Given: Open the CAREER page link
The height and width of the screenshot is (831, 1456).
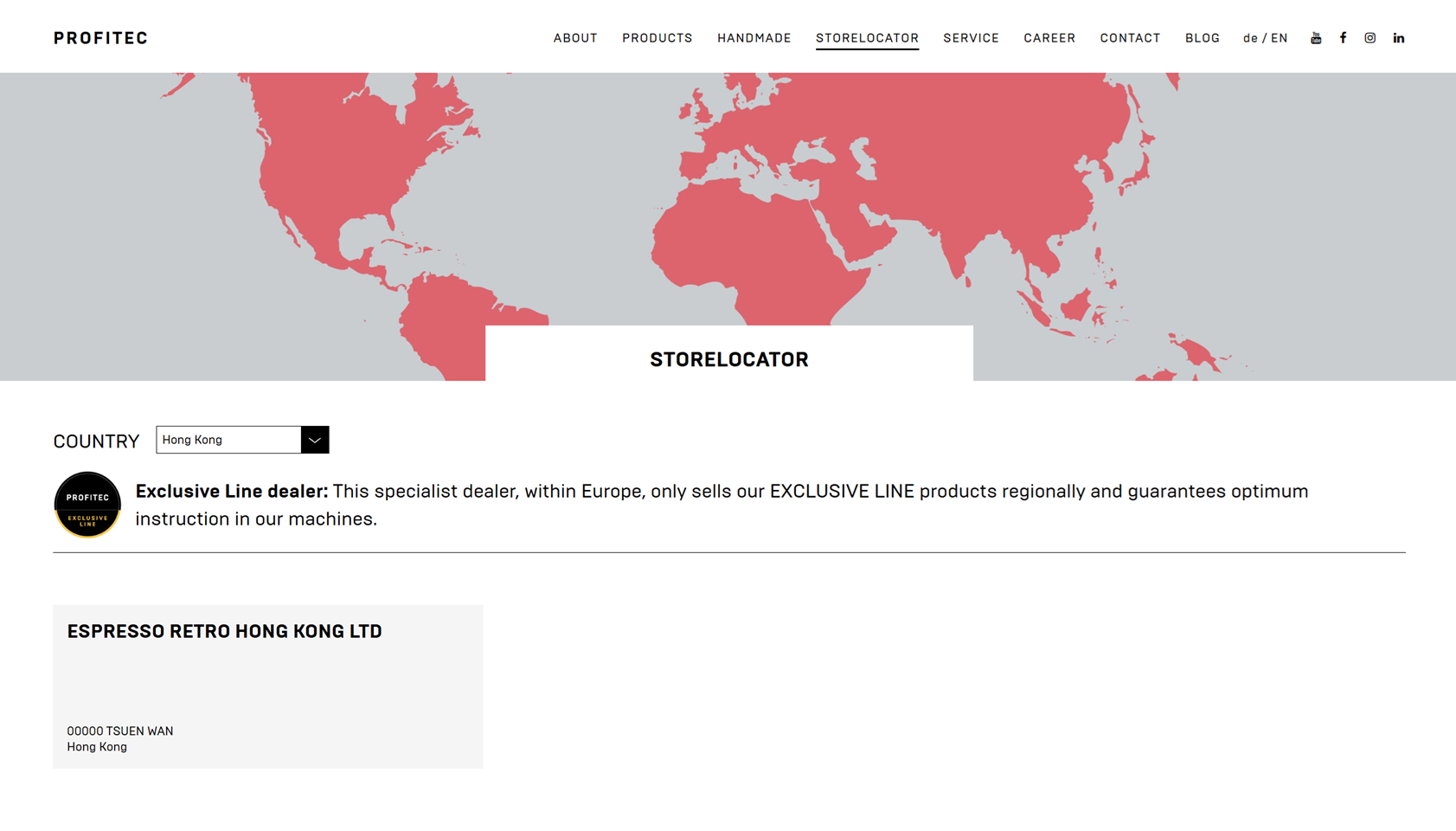Looking at the screenshot, I should click(1049, 38).
